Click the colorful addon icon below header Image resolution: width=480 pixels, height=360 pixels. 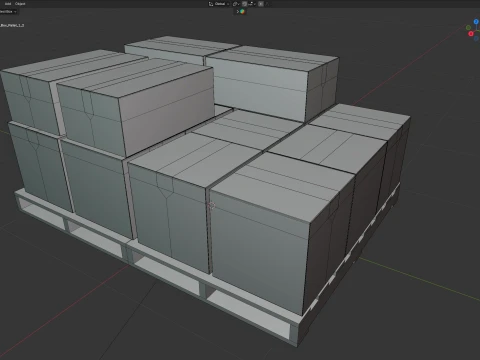[242, 11]
